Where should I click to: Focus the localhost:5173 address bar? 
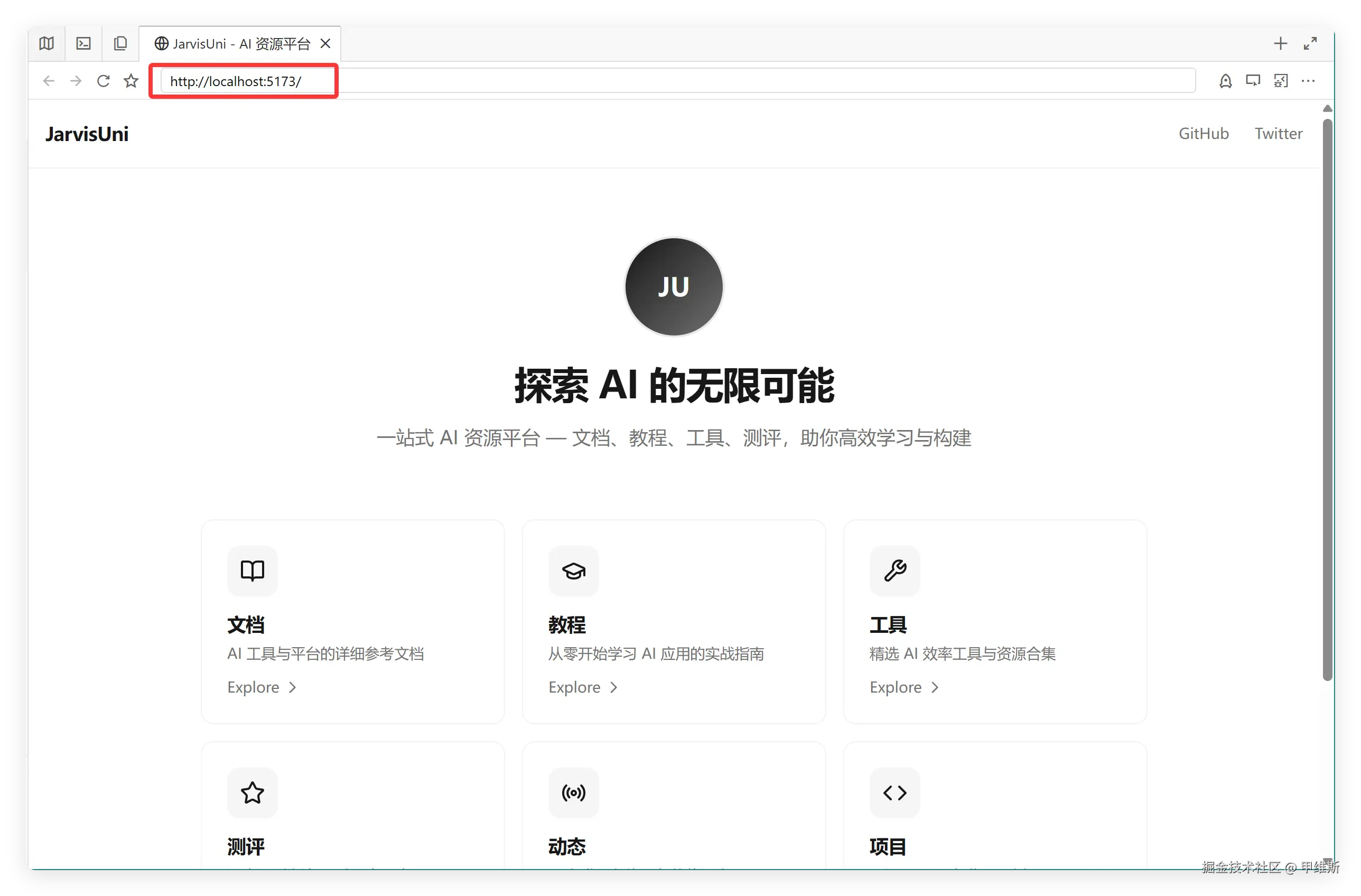pos(678,81)
